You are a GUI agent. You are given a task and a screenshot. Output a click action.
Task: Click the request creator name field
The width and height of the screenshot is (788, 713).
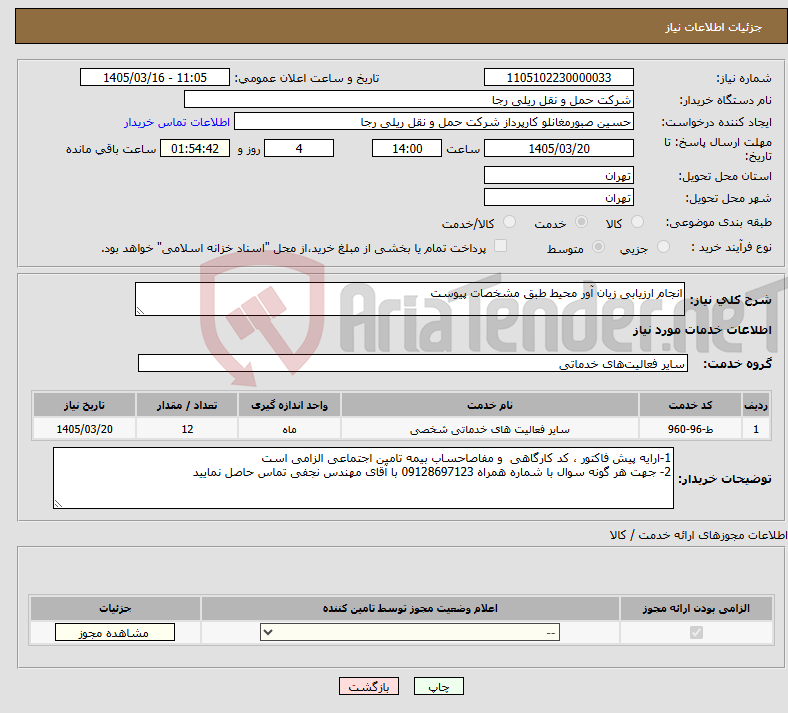click(x=434, y=122)
